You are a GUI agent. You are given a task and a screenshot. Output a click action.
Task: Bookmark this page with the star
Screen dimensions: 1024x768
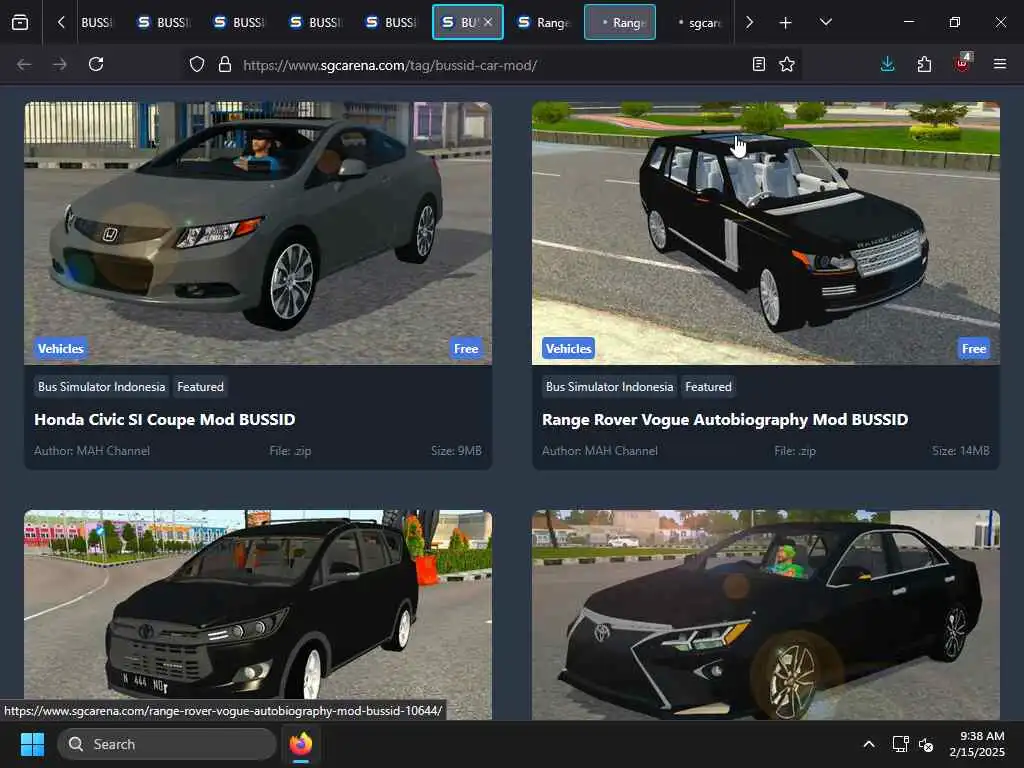[787, 64]
